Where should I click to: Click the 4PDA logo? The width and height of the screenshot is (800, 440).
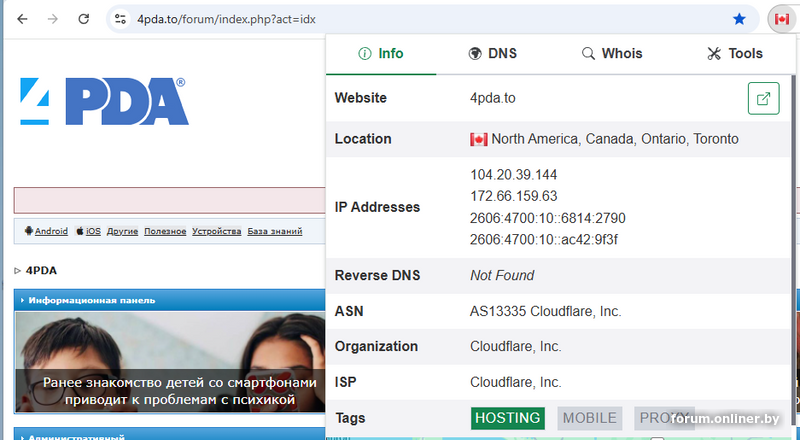pos(104,101)
